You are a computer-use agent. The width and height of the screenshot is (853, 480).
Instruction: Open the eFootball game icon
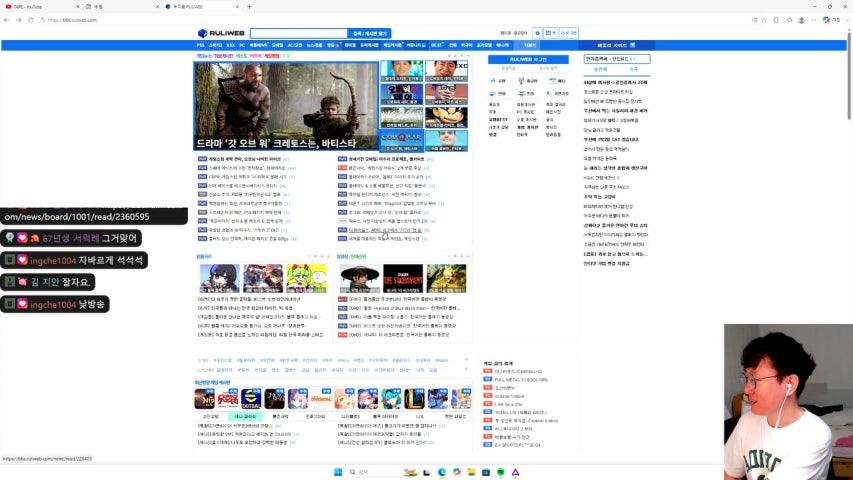pos(251,399)
